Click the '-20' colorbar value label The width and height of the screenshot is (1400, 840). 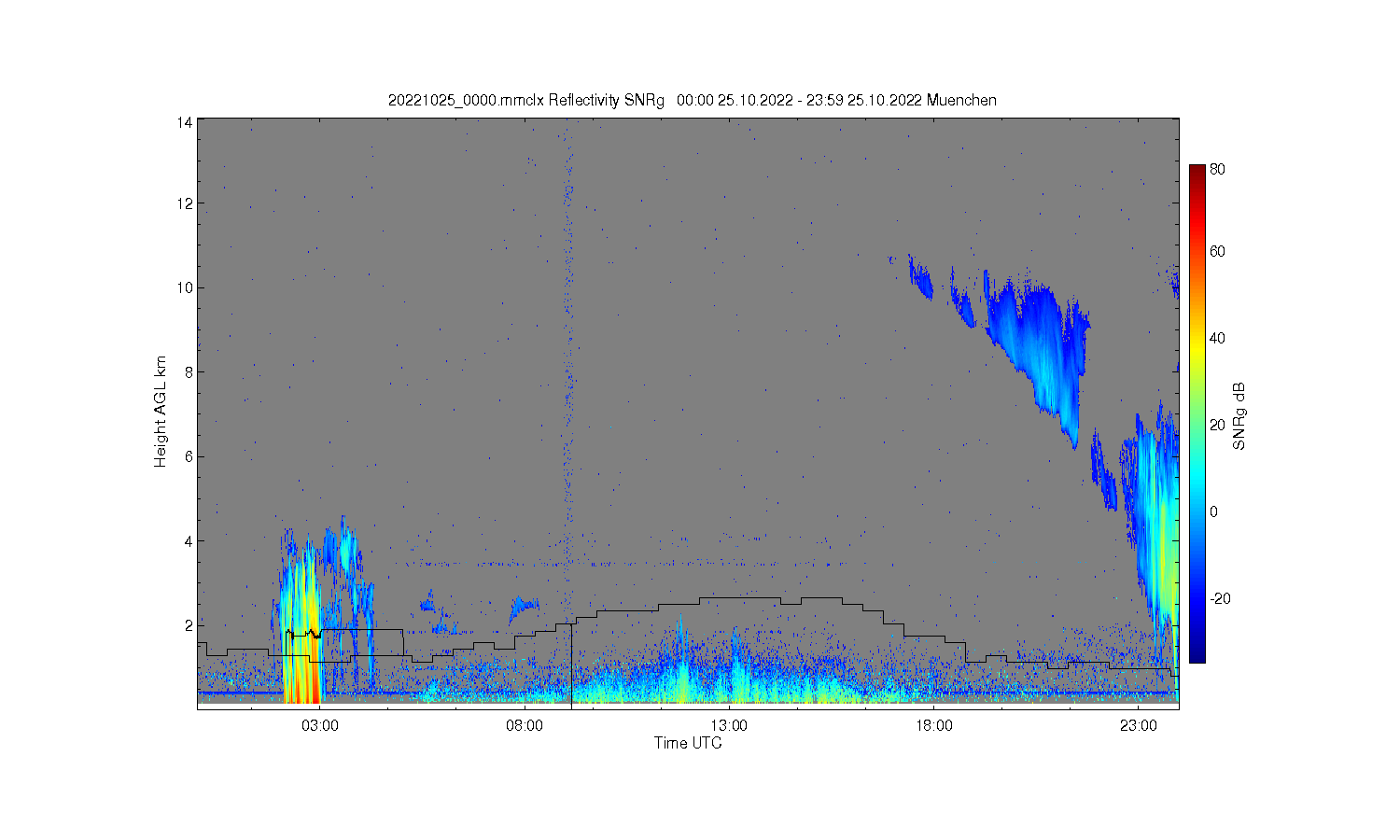pos(1220,598)
